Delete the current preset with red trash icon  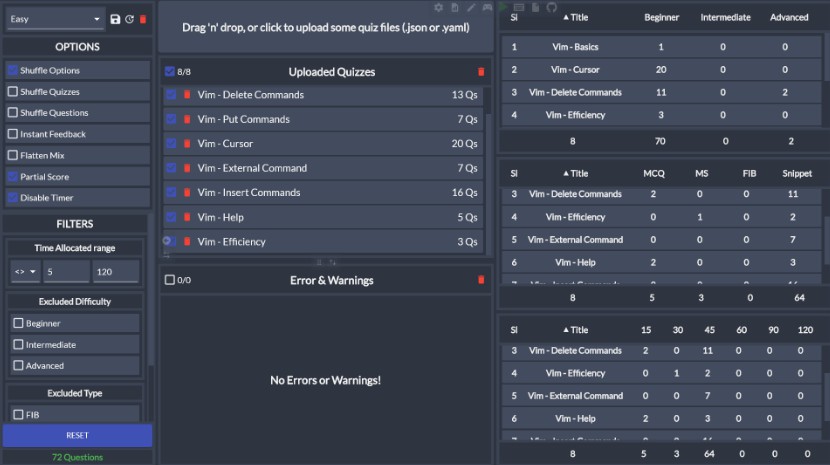[x=143, y=19]
